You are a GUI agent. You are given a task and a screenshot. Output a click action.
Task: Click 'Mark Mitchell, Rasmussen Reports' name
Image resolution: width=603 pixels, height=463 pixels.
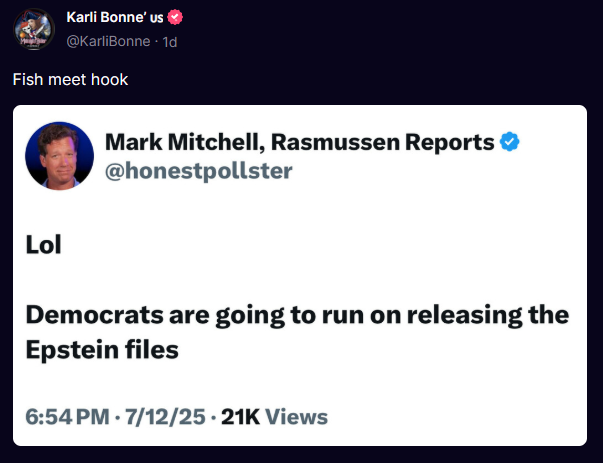[x=299, y=143]
